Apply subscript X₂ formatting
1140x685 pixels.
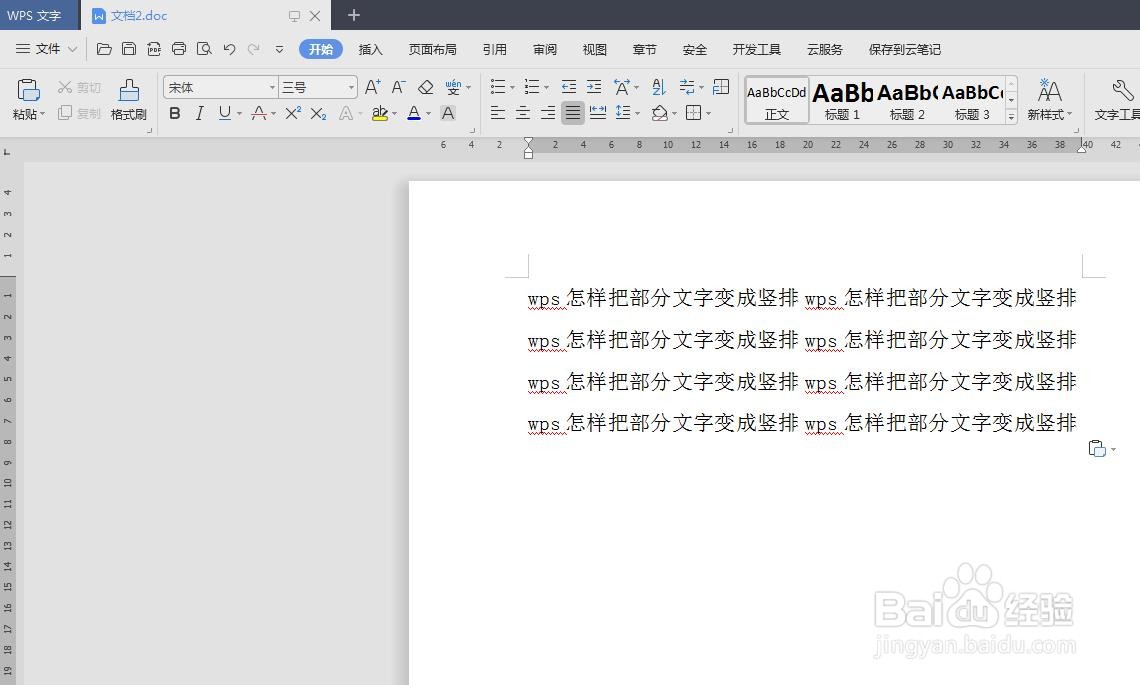tap(318, 113)
